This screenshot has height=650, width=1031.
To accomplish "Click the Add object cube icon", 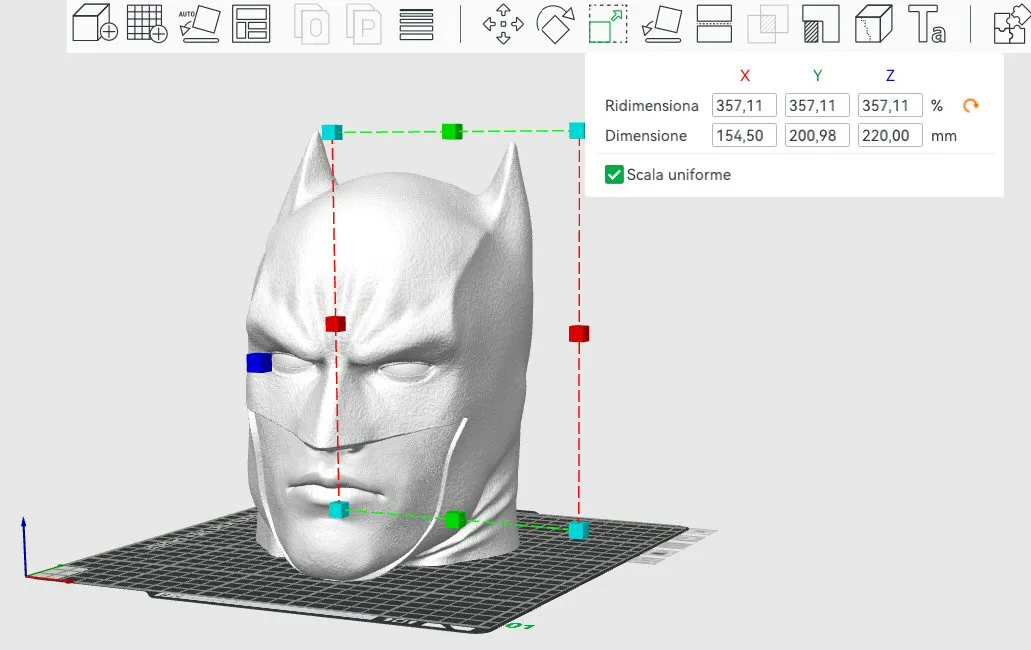I will pyautogui.click(x=95, y=24).
